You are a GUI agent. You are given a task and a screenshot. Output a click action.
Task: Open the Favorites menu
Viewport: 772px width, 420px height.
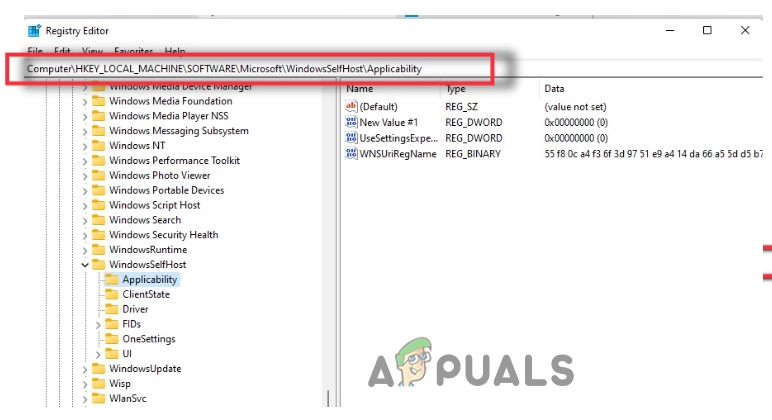click(133, 51)
